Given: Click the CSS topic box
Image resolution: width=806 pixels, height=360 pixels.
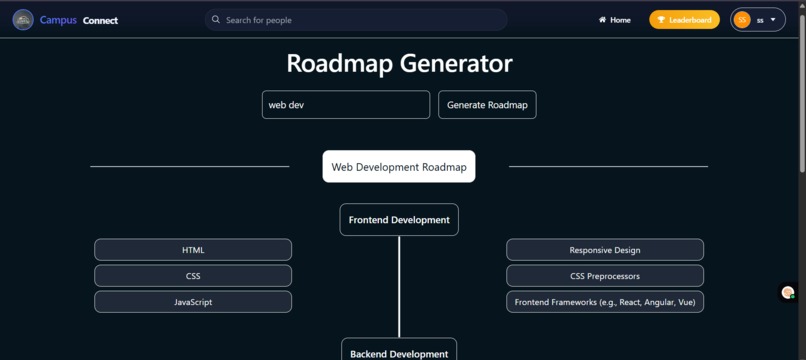Looking at the screenshot, I should click(x=193, y=276).
